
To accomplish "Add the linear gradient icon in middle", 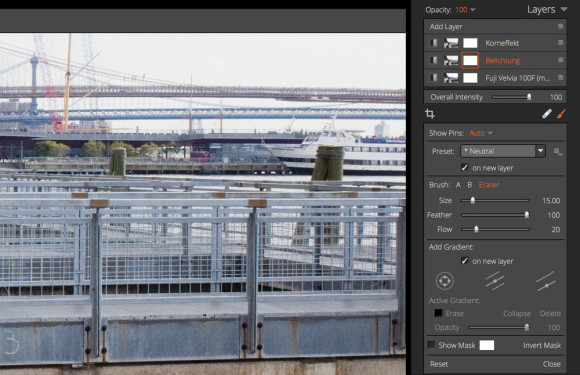I will click(x=495, y=281).
